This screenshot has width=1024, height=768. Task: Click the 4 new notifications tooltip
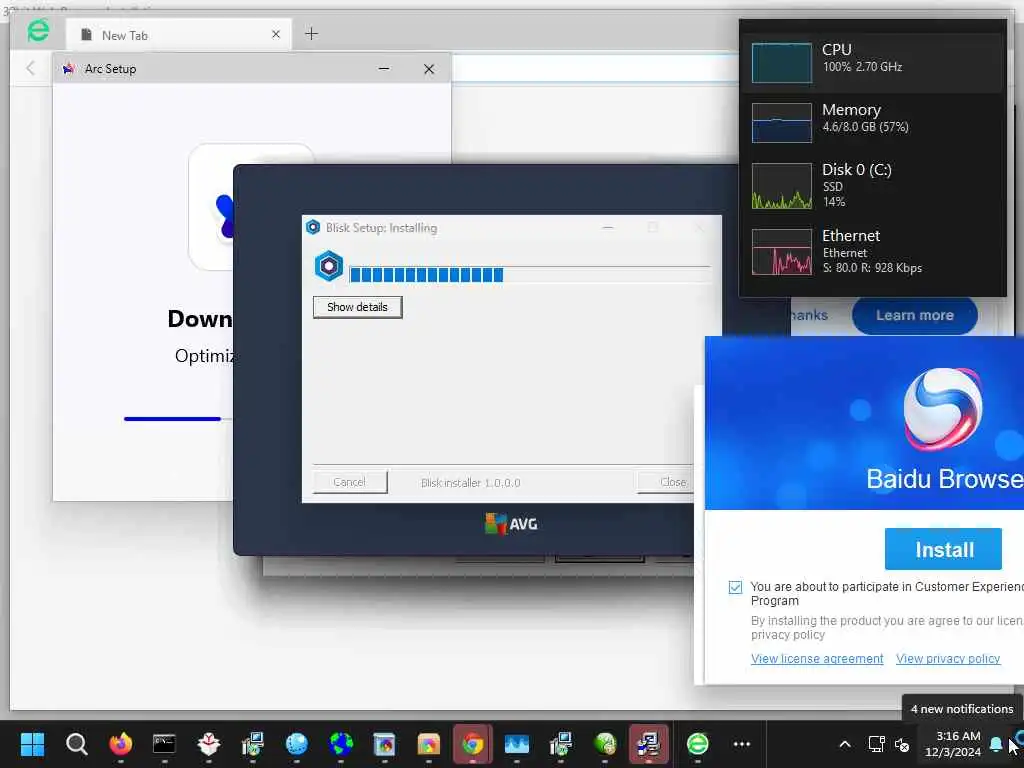tap(961, 709)
